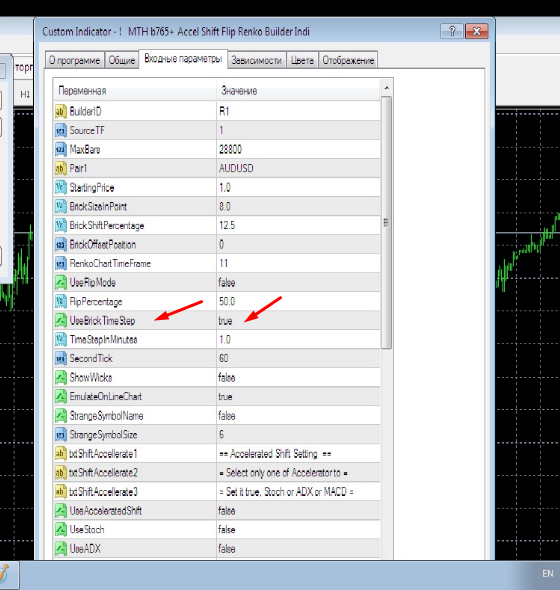Open the Отображение tab
The image size is (560, 590).
tap(348, 60)
